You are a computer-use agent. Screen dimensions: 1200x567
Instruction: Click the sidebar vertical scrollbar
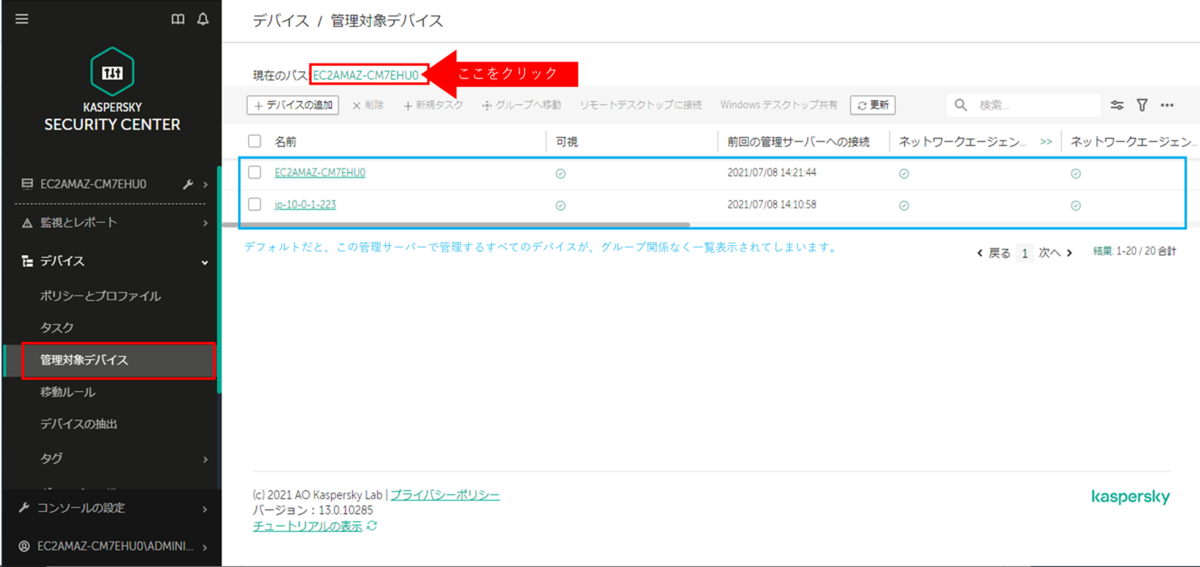click(218, 280)
